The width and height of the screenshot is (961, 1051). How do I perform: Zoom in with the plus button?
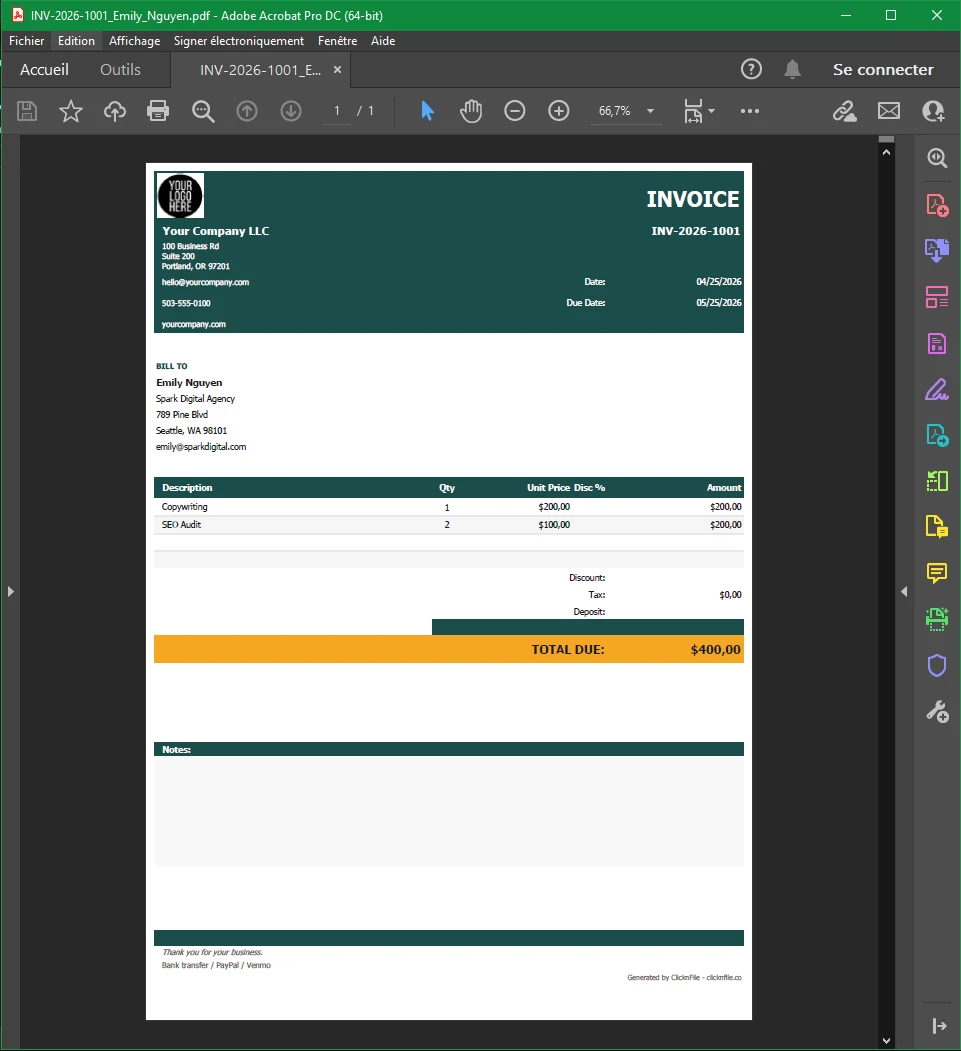point(558,111)
